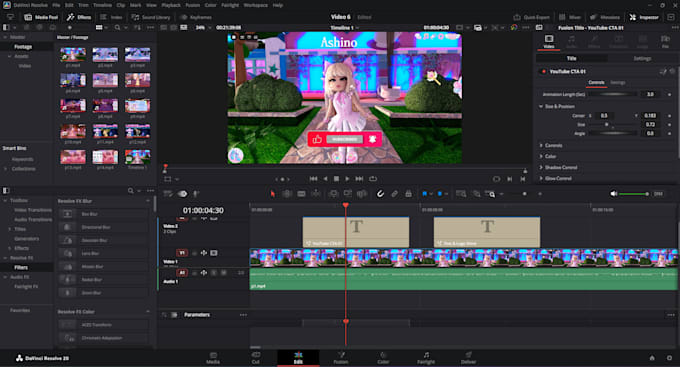Toggle the linked selection chain icon
Viewport: 680px width, 367px height.
[394, 194]
